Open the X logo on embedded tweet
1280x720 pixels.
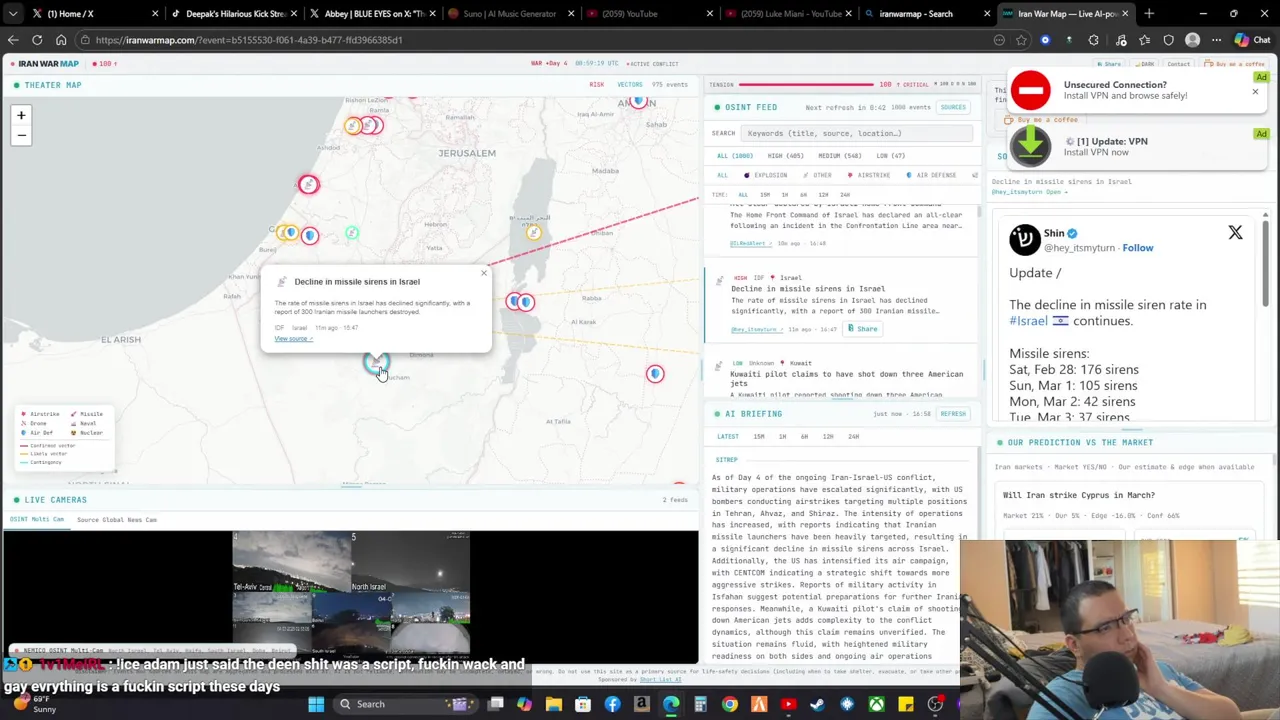(x=1235, y=233)
